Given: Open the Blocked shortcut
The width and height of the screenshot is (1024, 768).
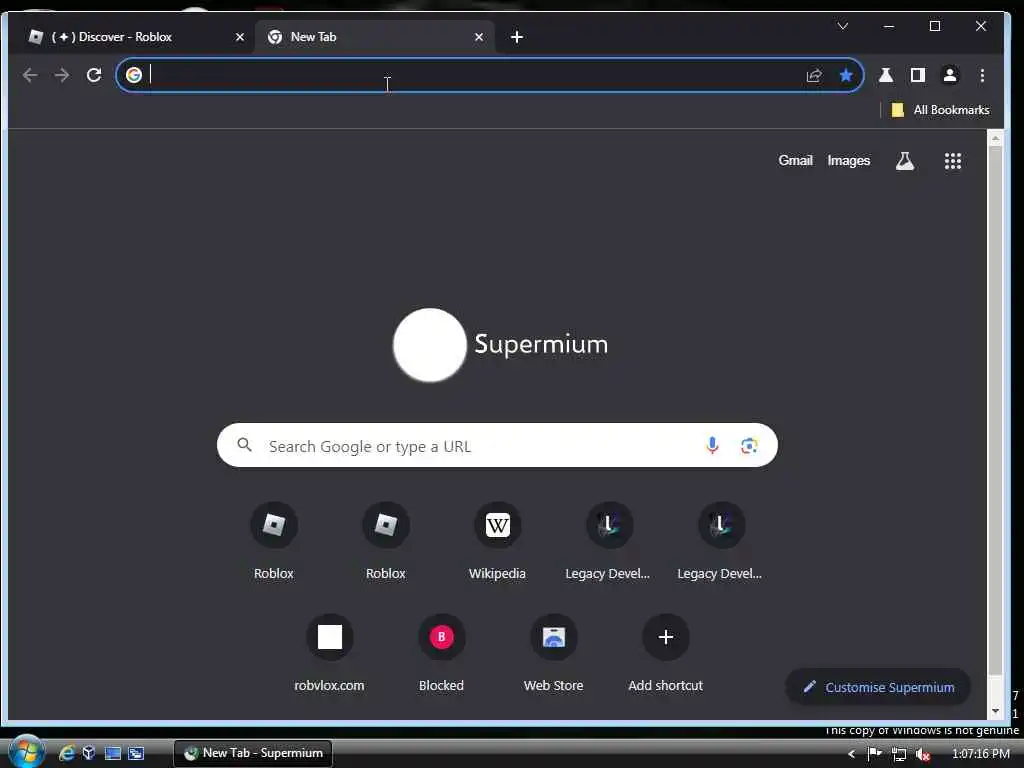Looking at the screenshot, I should 441,653.
